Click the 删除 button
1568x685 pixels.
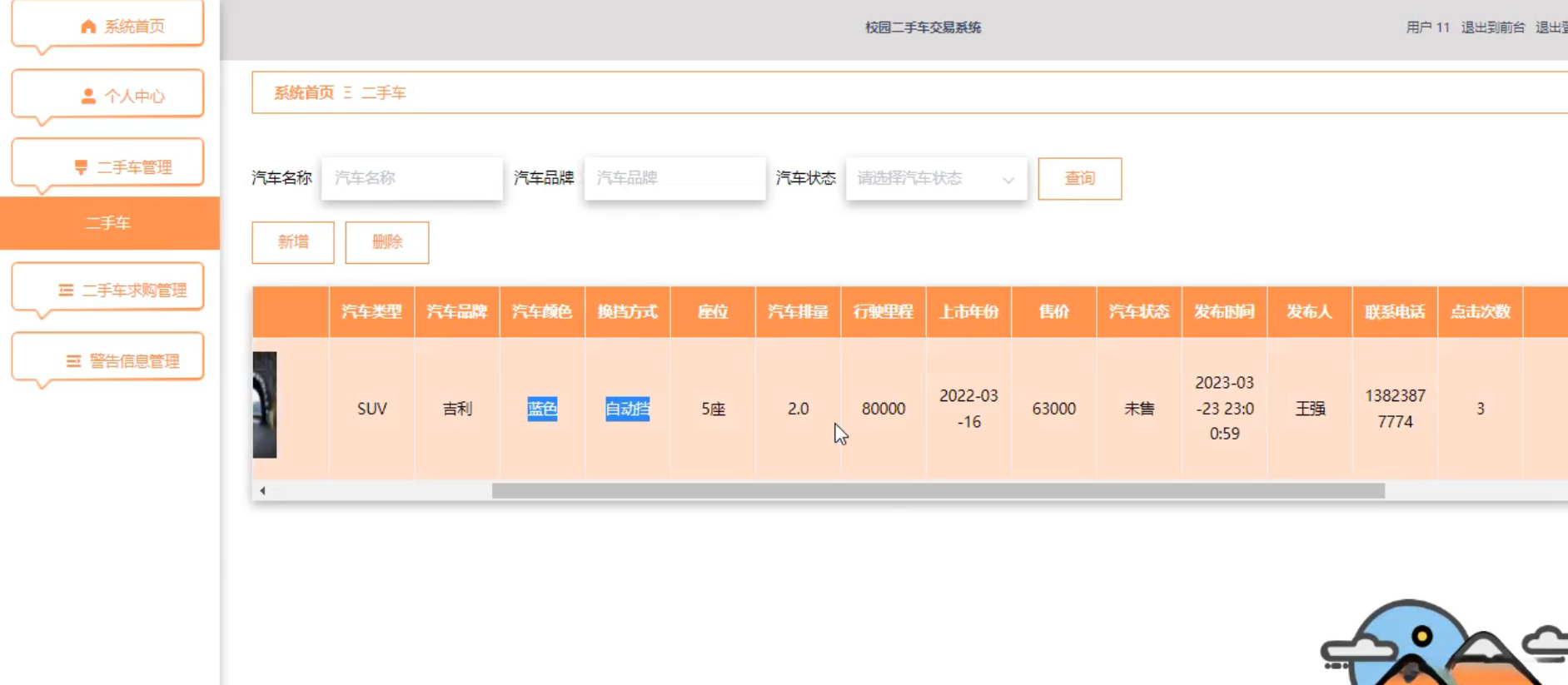pyautogui.click(x=387, y=242)
